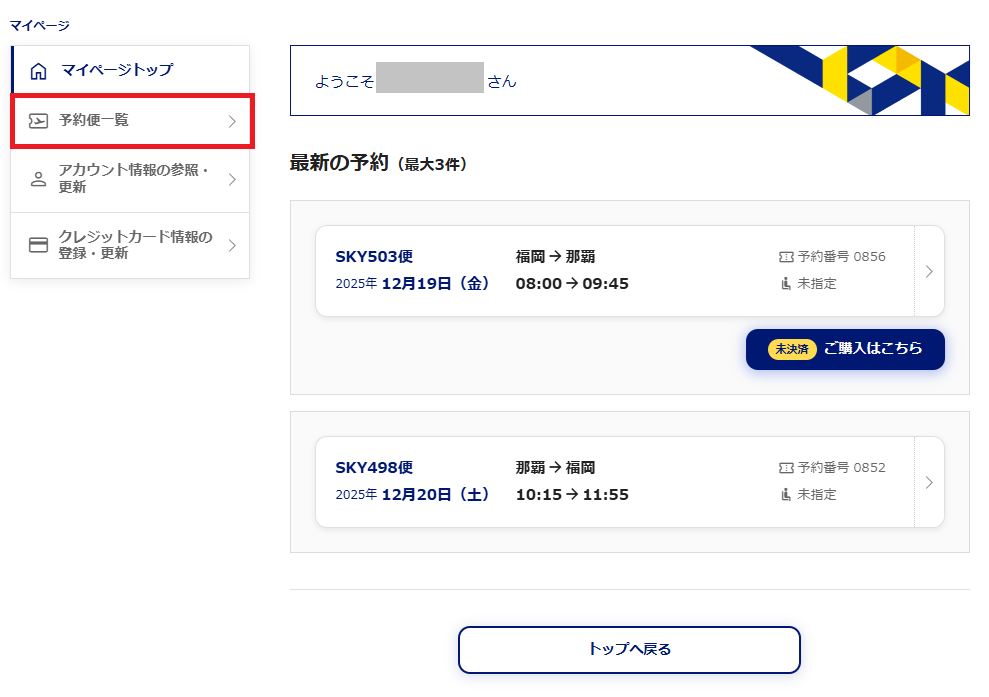Click the seat icon in SKY503 reservation
Image resolution: width=989 pixels, height=697 pixels.
point(785,284)
